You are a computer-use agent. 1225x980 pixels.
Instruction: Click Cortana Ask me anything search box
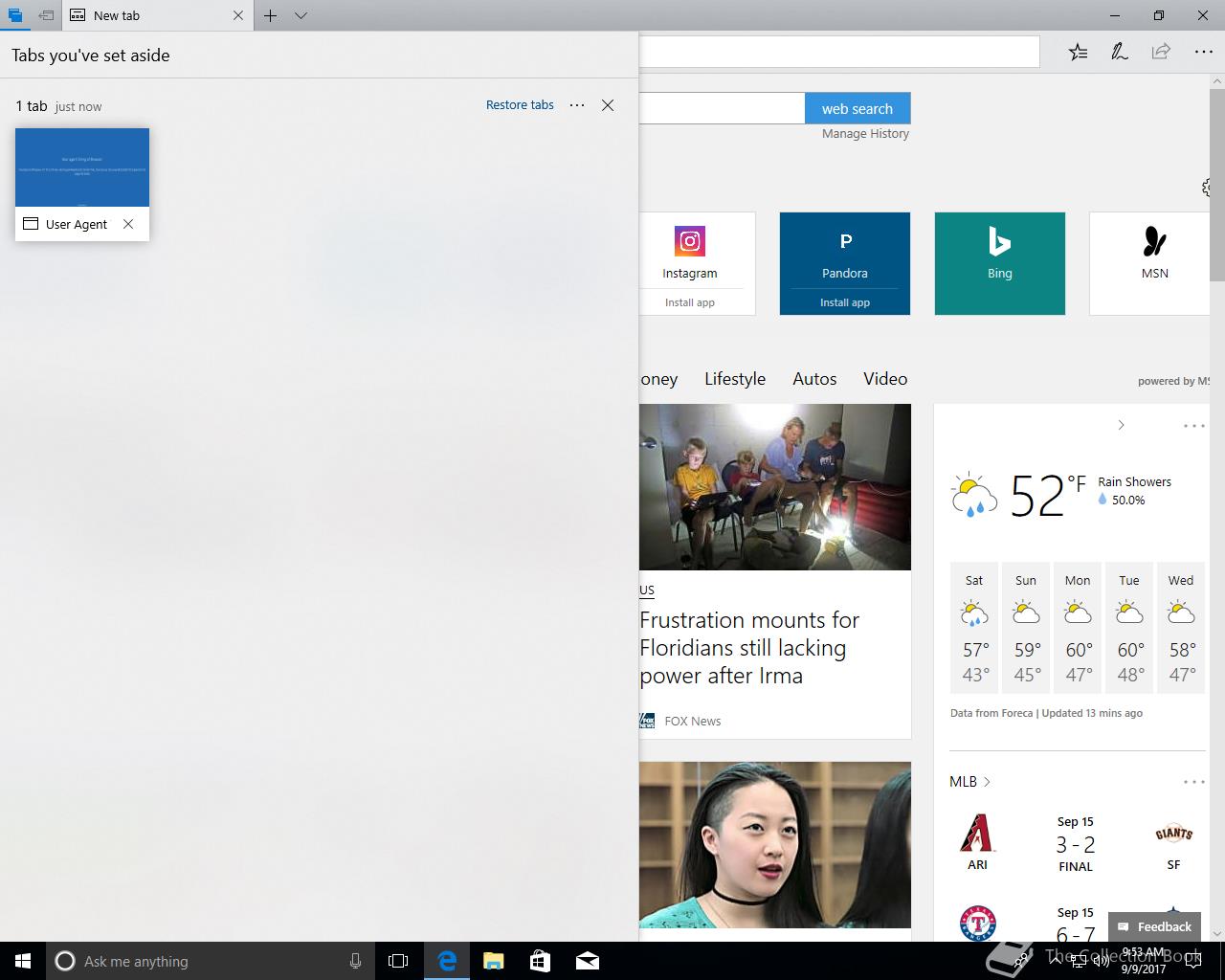coord(210,961)
